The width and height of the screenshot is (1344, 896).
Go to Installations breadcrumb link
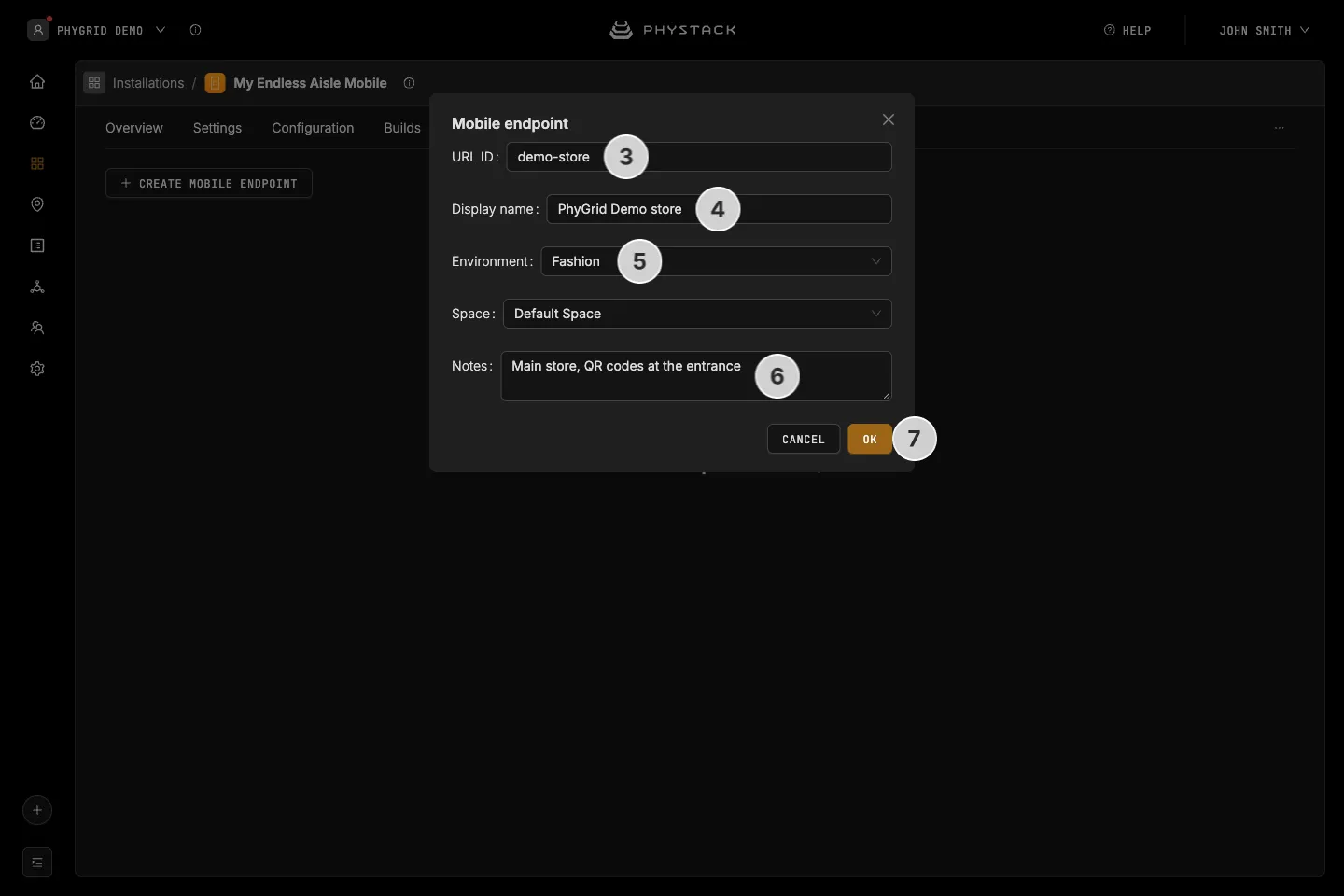(148, 83)
